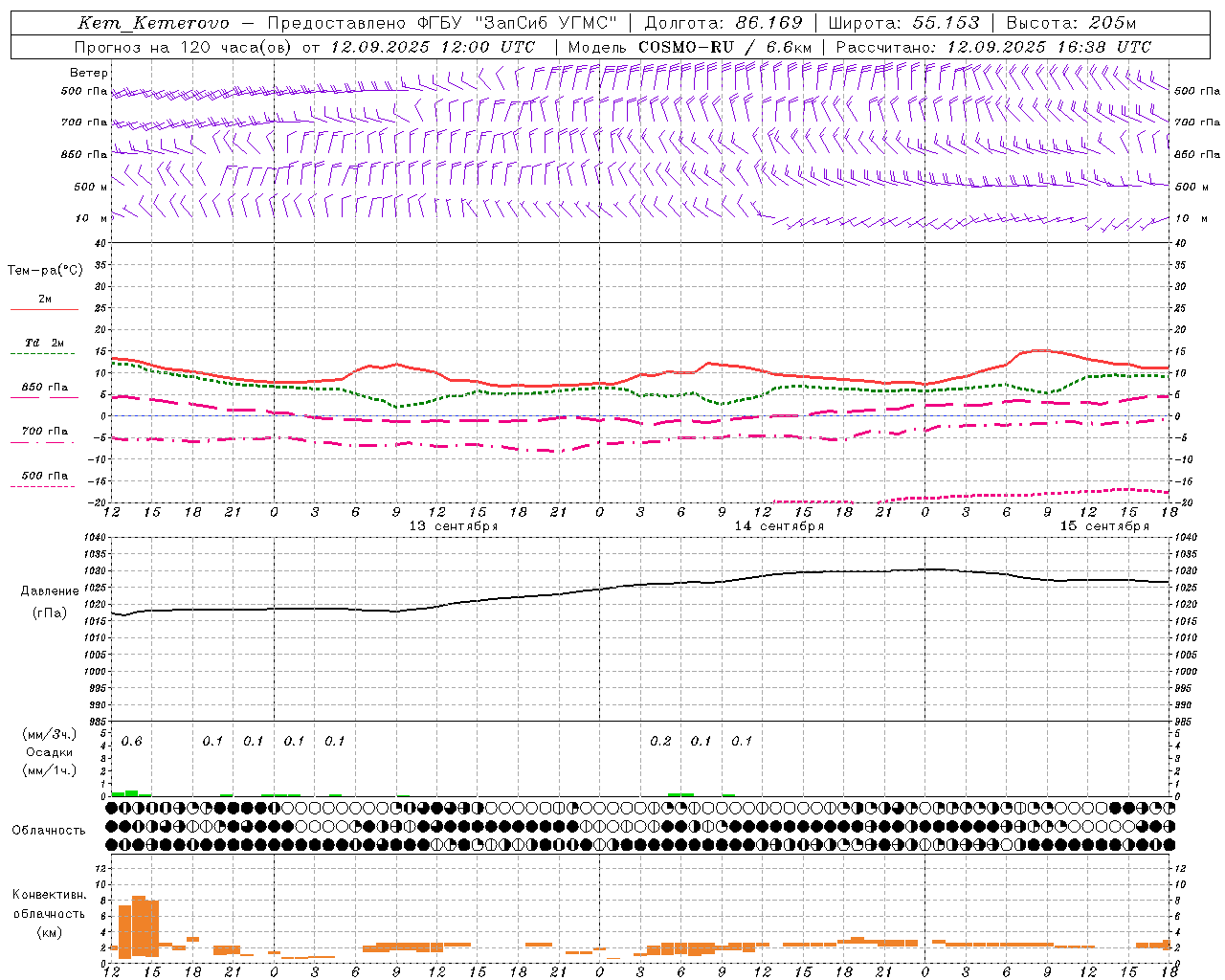Click the Конвективн. label
The image size is (1225, 980).
(50, 895)
